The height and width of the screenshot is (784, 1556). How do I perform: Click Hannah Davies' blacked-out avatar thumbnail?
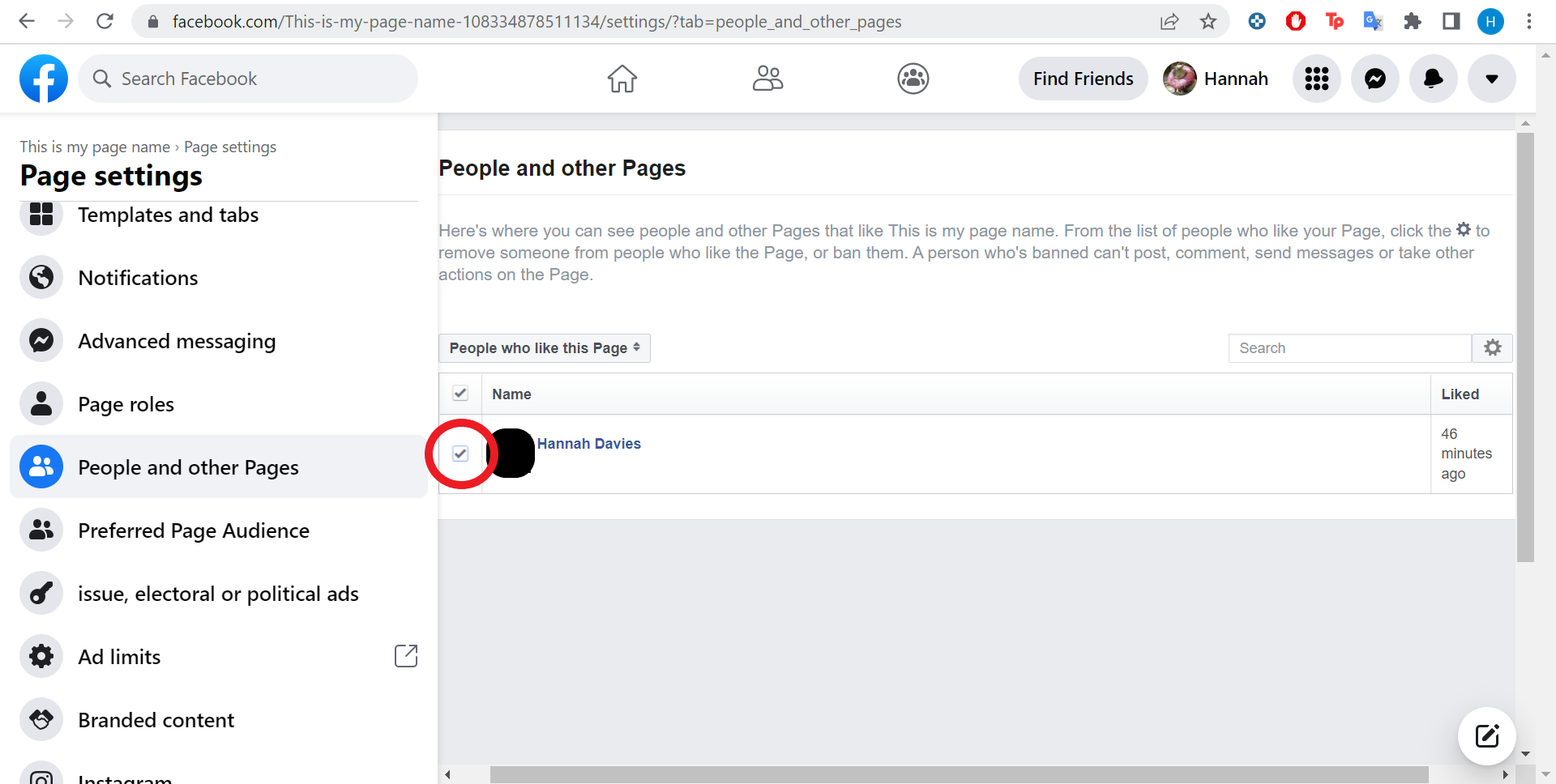(510, 453)
